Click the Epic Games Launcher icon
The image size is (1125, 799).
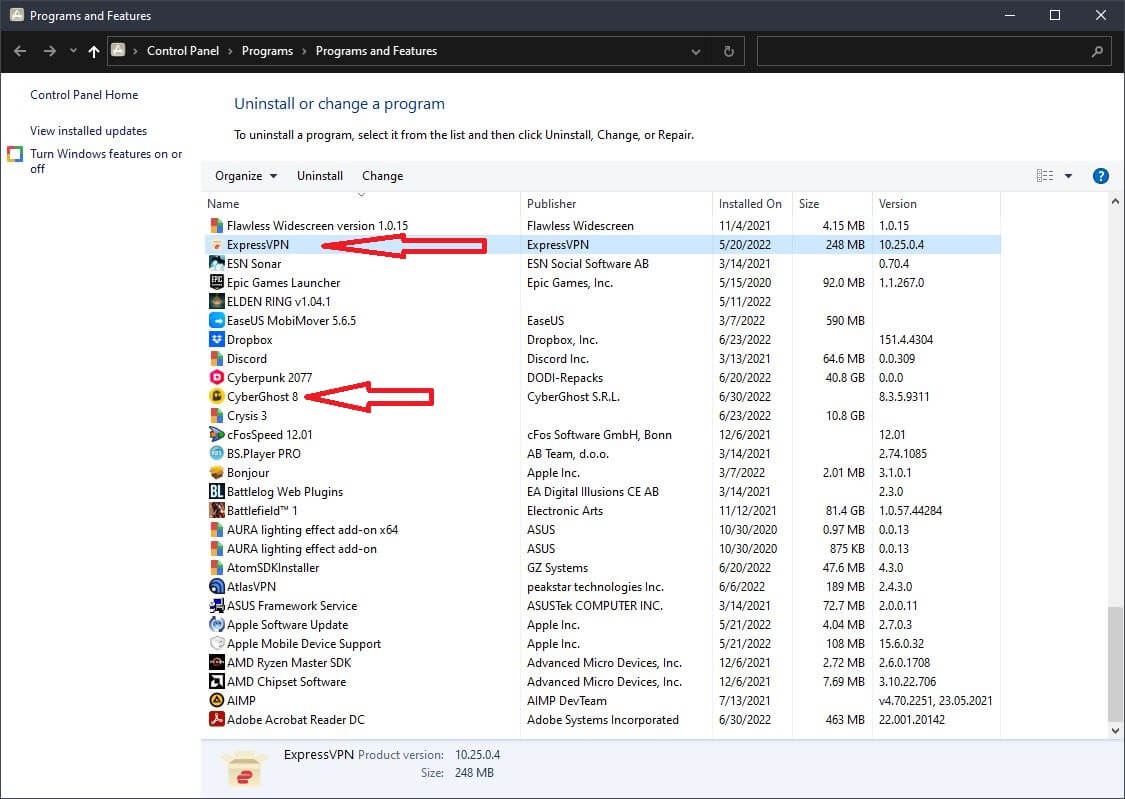pos(216,283)
